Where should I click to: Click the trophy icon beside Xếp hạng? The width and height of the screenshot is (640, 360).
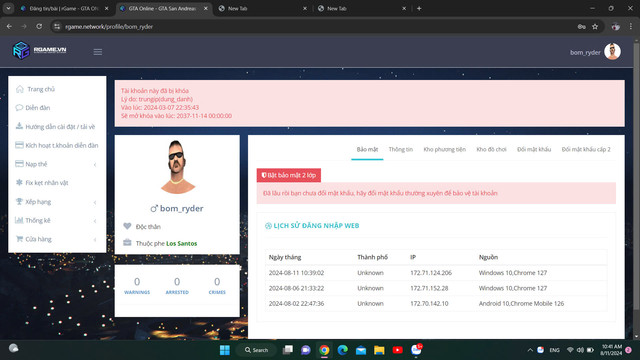point(19,201)
